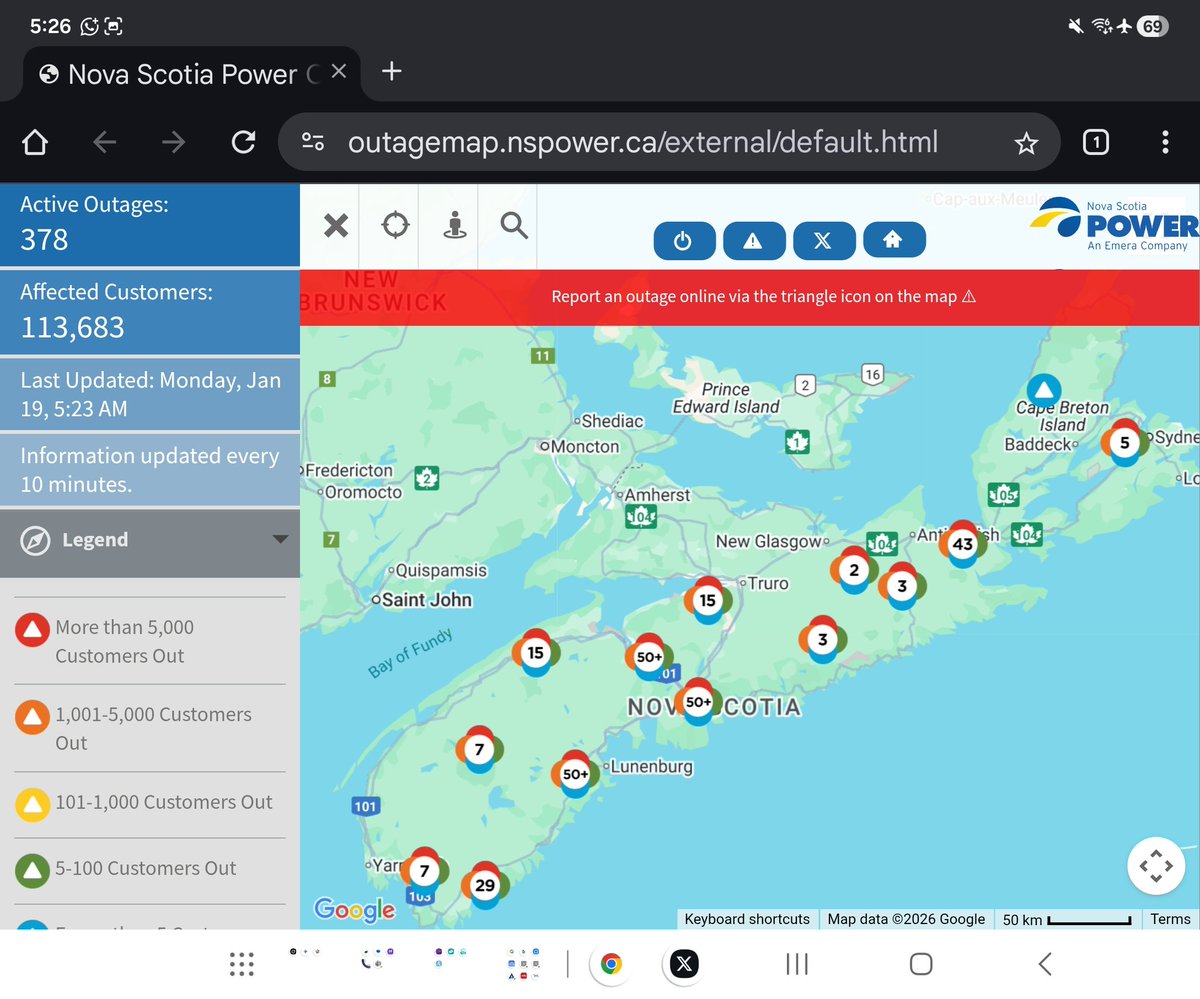Select the 15 outage cluster beside Truro
Image resolution: width=1200 pixels, height=999 pixels.
coord(708,601)
